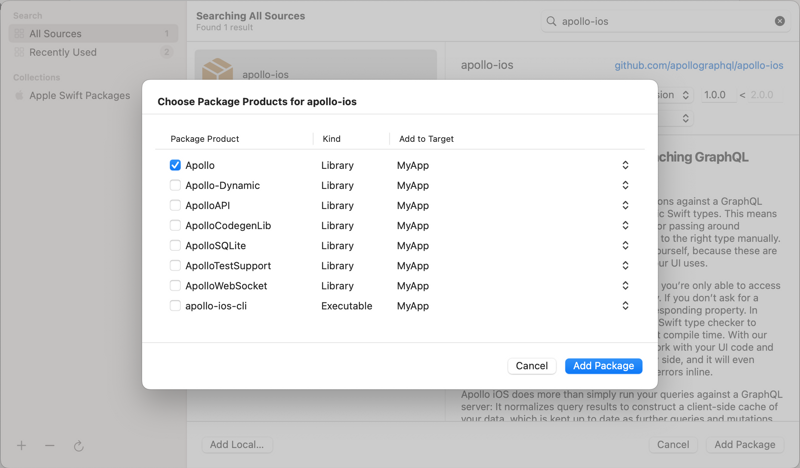
Task: Click Add Local… button in background window
Action: tap(237, 445)
